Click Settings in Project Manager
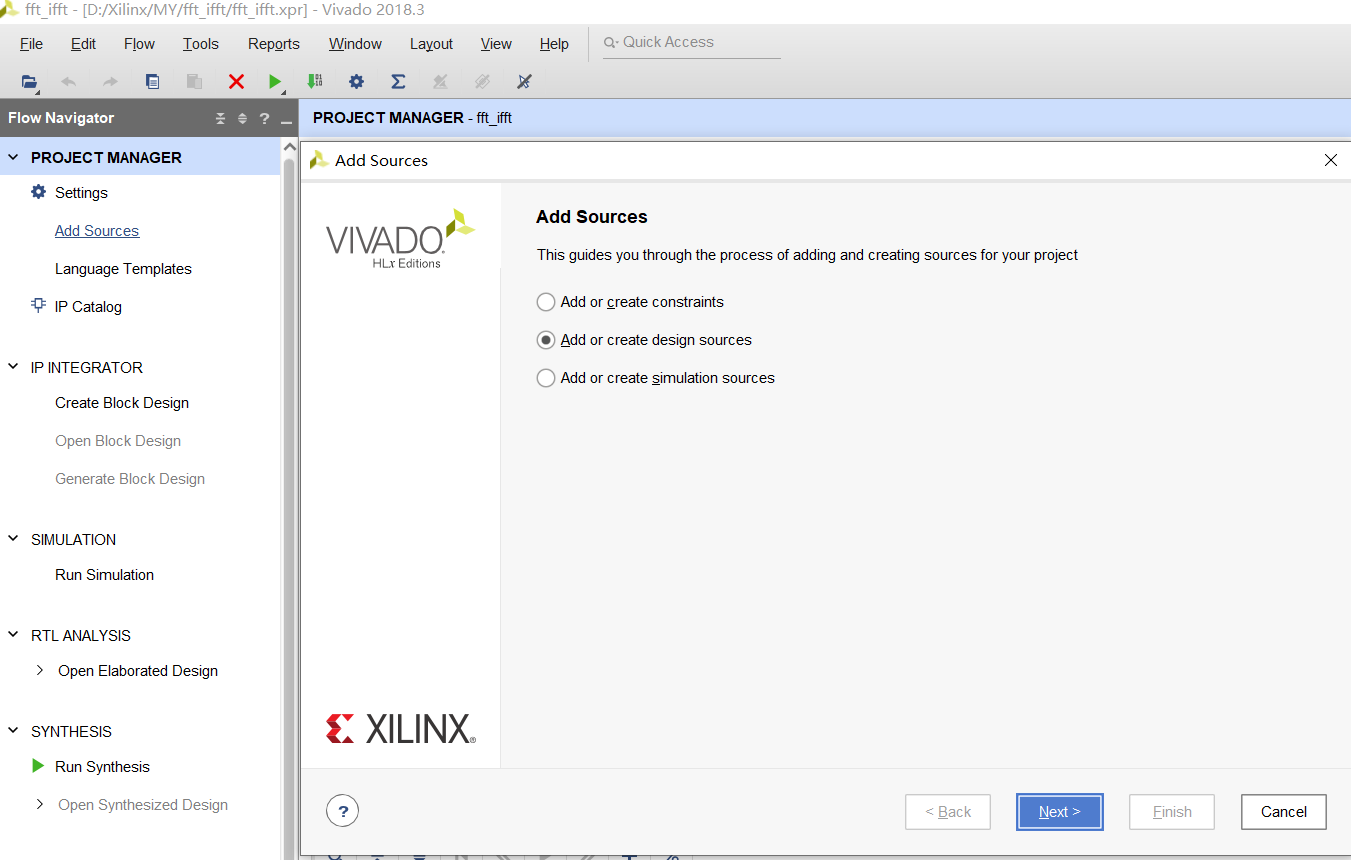Screen dimensions: 1351x860 (x=81, y=192)
